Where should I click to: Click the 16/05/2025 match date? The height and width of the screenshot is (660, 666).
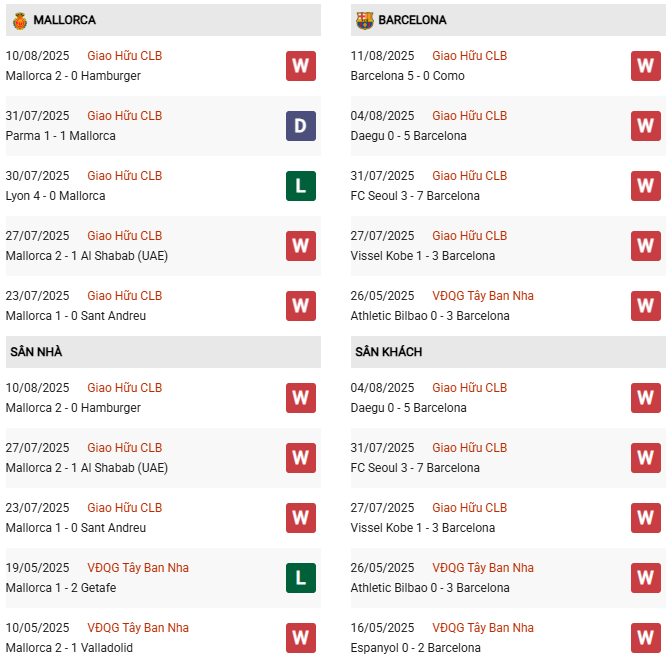click(x=382, y=628)
